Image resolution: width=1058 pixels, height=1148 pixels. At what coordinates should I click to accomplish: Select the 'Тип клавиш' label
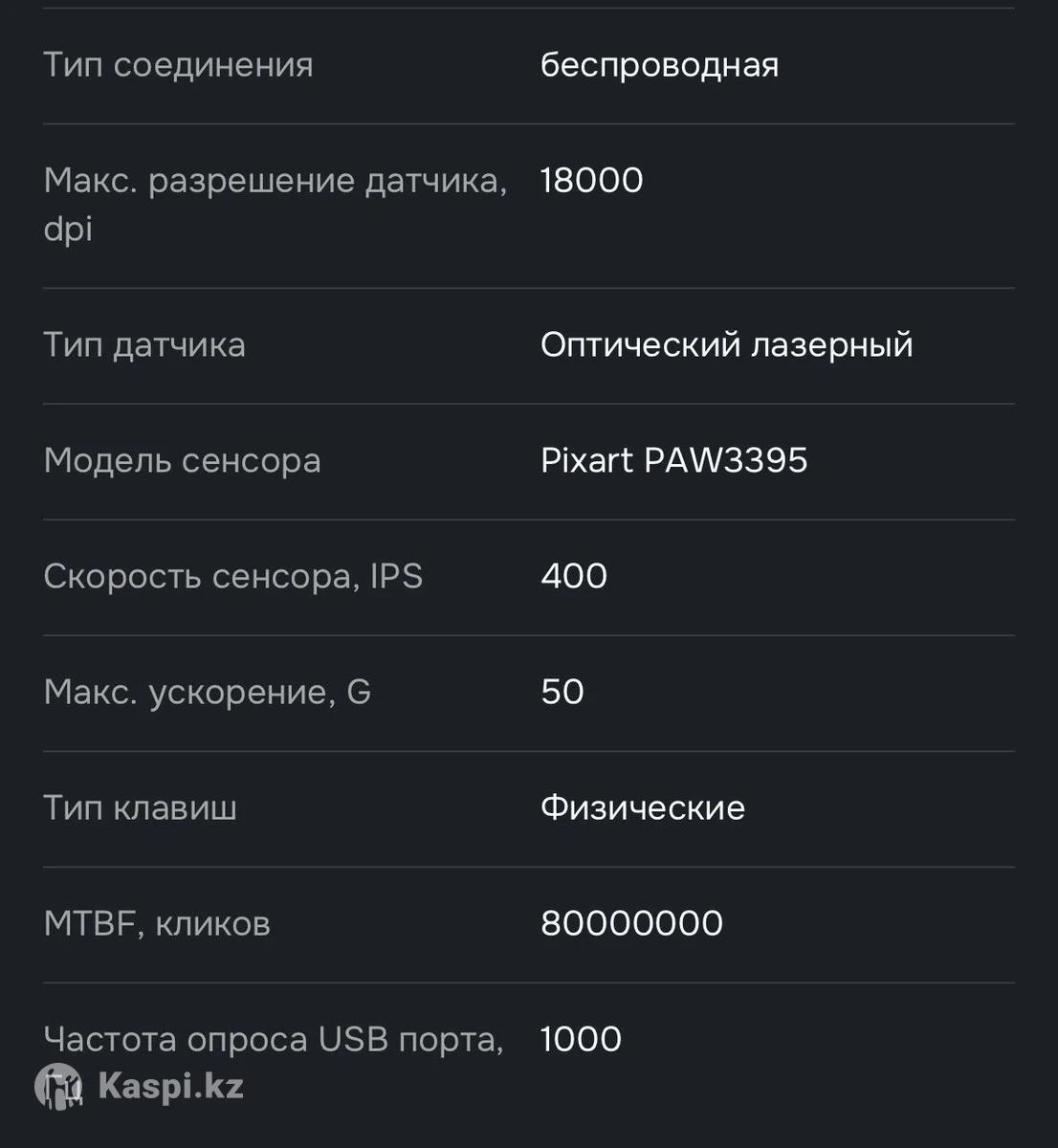coord(140,807)
